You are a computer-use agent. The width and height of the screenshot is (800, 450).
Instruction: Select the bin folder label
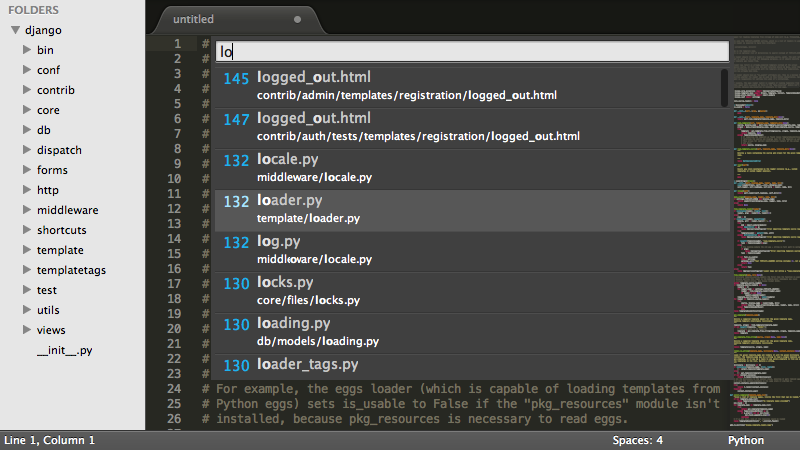(x=45, y=50)
